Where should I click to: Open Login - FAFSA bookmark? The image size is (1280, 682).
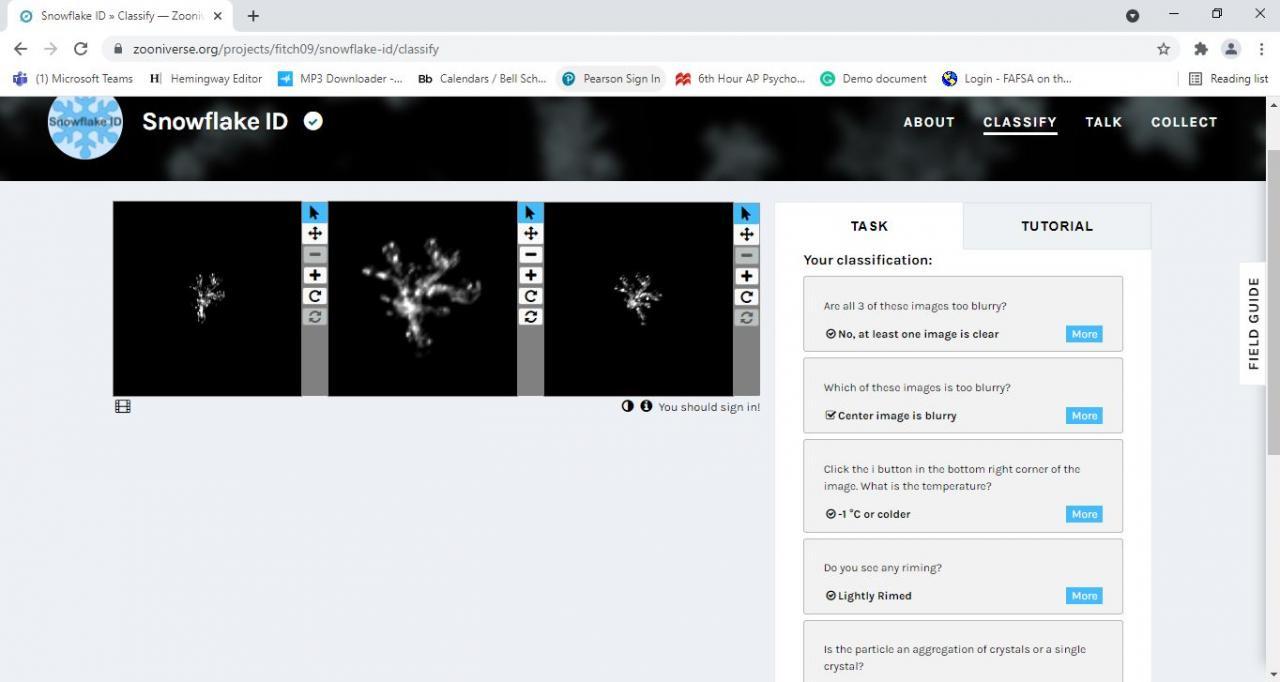[1007, 78]
